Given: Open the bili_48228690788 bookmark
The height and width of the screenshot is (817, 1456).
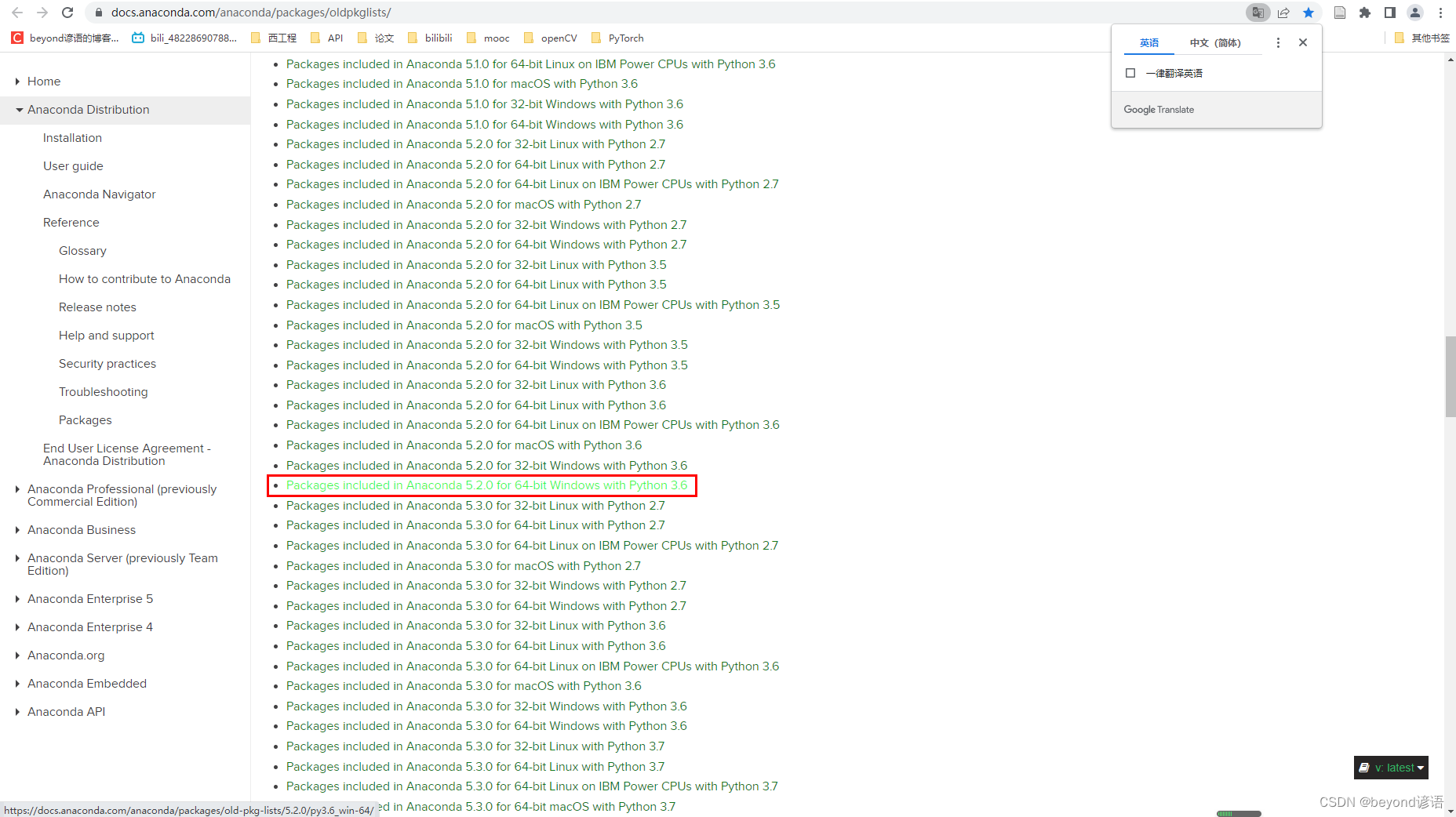Looking at the screenshot, I should 184,38.
